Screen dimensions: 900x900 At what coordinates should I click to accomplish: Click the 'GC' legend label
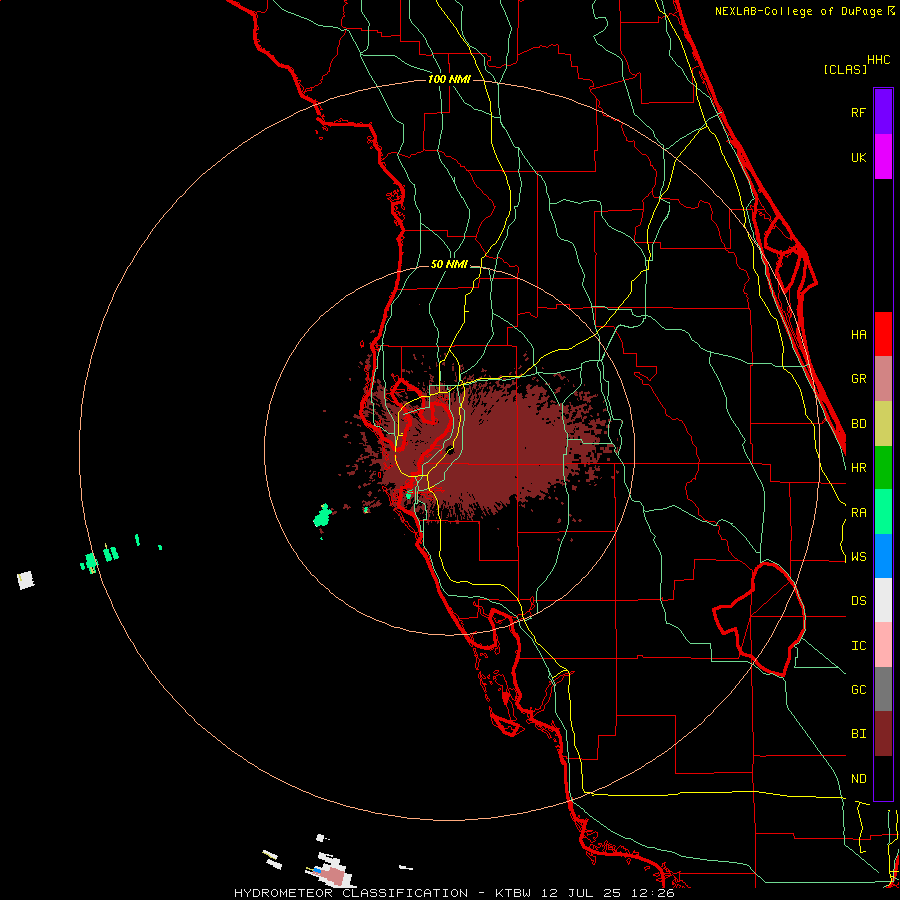[858, 690]
